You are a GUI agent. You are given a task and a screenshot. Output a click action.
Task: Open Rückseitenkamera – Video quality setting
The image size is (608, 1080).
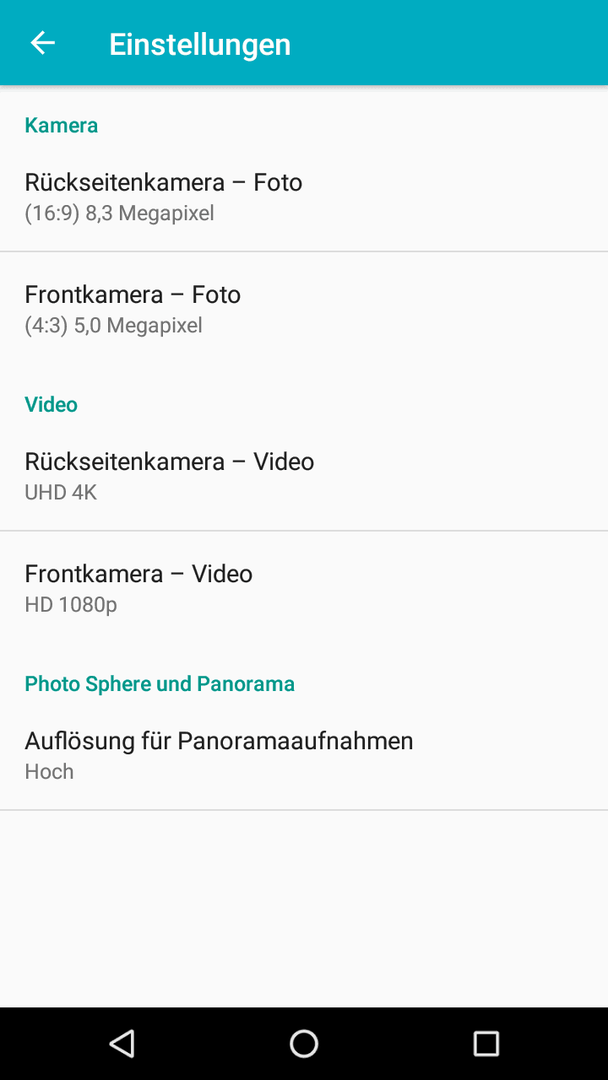(304, 476)
